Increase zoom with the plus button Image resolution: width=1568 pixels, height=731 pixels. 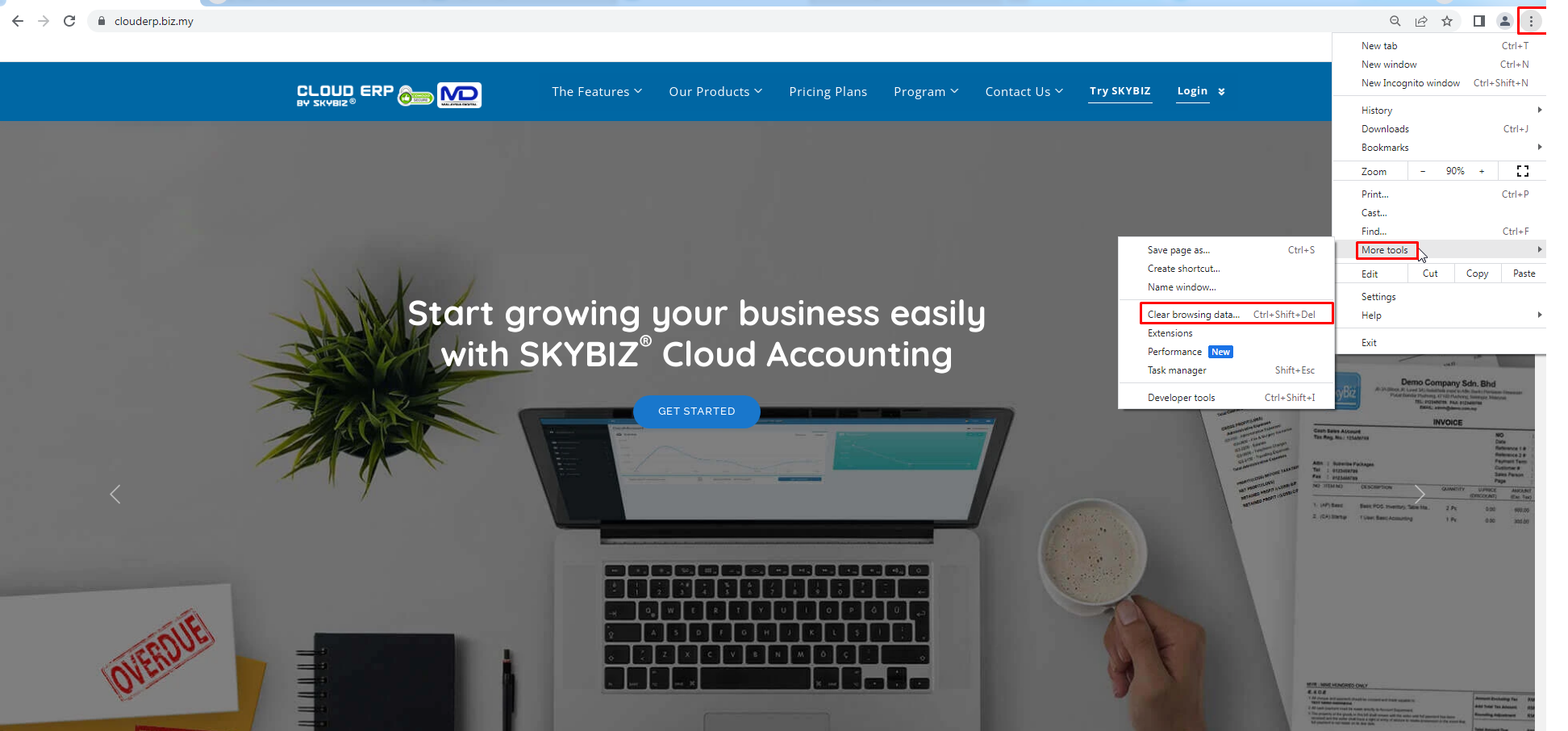1482,171
